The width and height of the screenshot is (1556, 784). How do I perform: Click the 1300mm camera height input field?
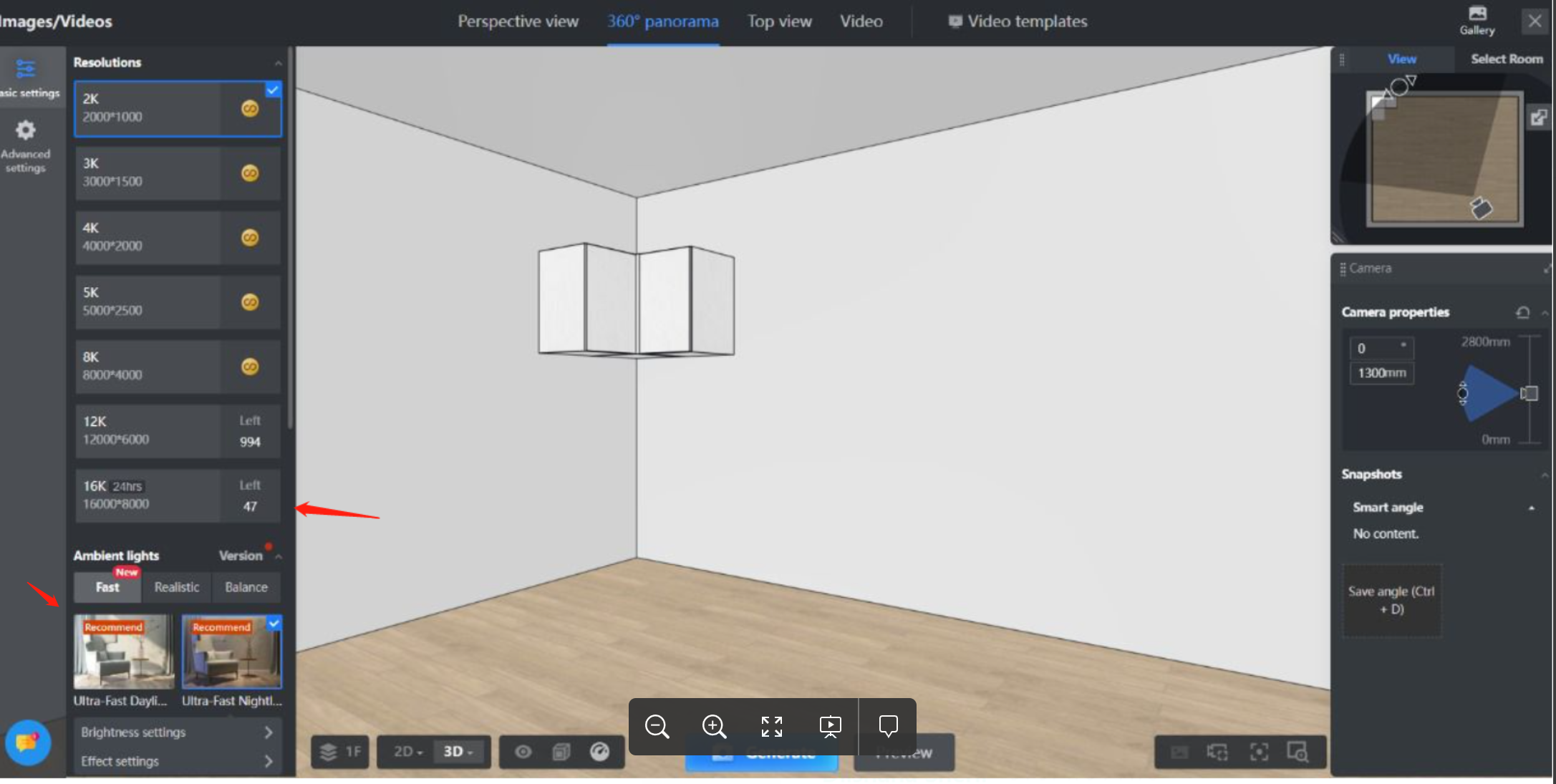(1381, 373)
